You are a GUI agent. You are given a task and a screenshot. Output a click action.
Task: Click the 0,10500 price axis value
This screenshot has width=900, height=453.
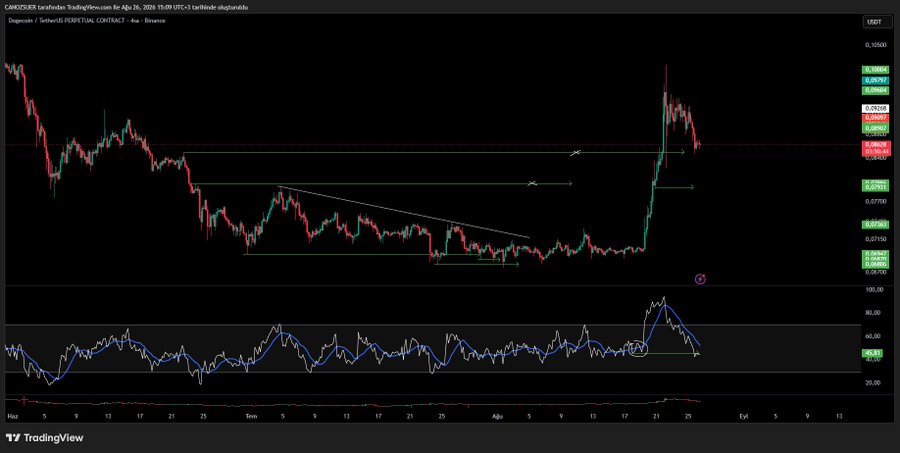tap(874, 44)
